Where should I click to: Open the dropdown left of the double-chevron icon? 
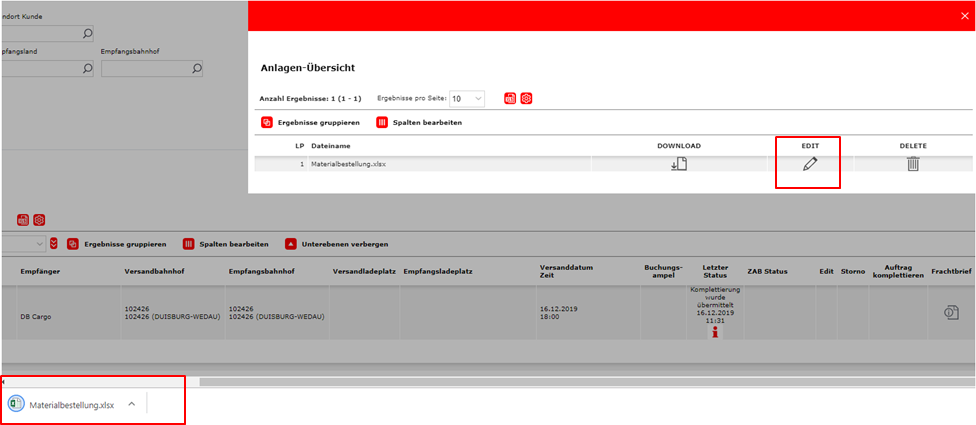23,244
